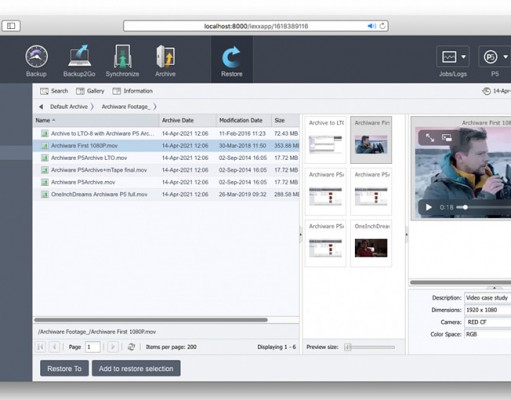This screenshot has height=400, width=511.
Task: Collapse the metadata panel up arrow
Action: coord(494,287)
